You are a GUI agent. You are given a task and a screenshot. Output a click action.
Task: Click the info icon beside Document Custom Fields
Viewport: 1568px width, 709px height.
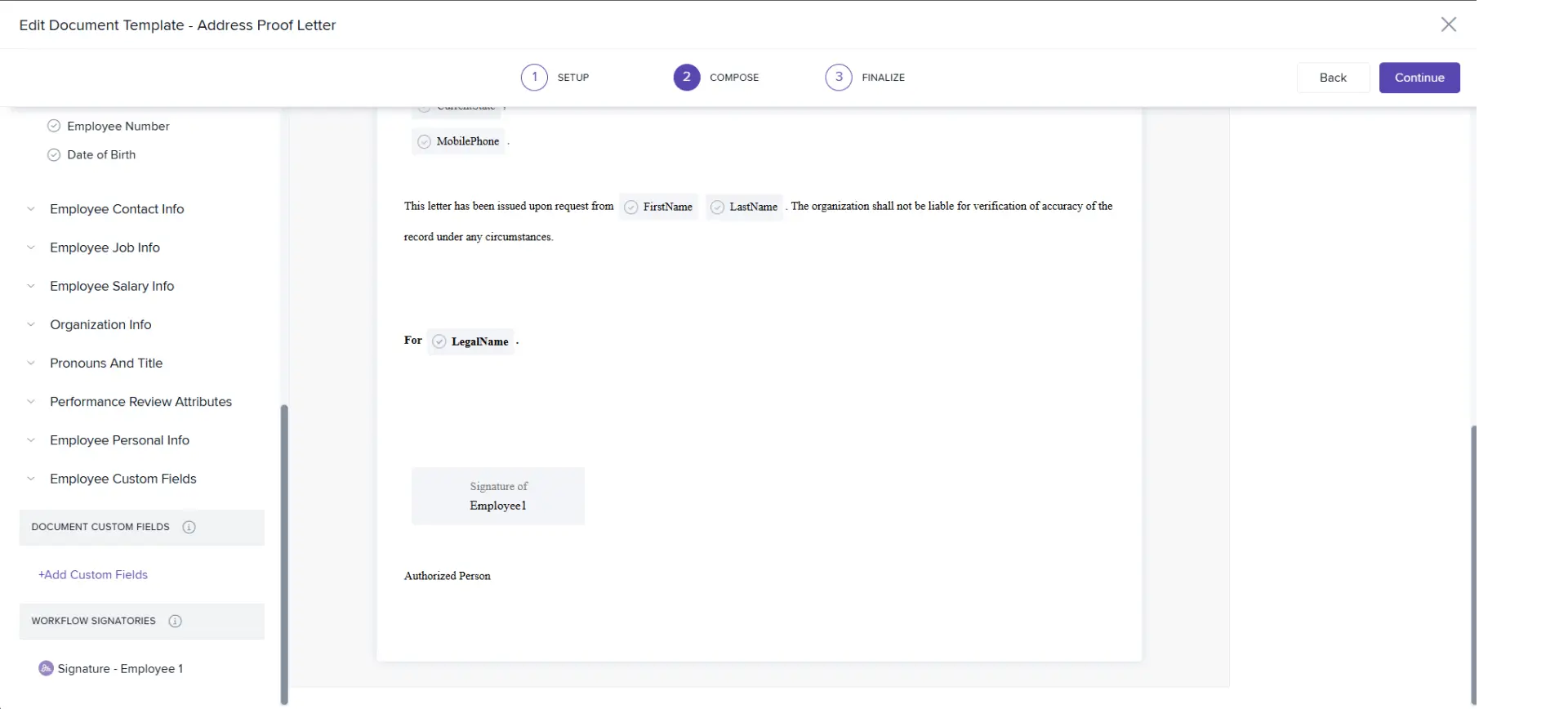(x=189, y=528)
